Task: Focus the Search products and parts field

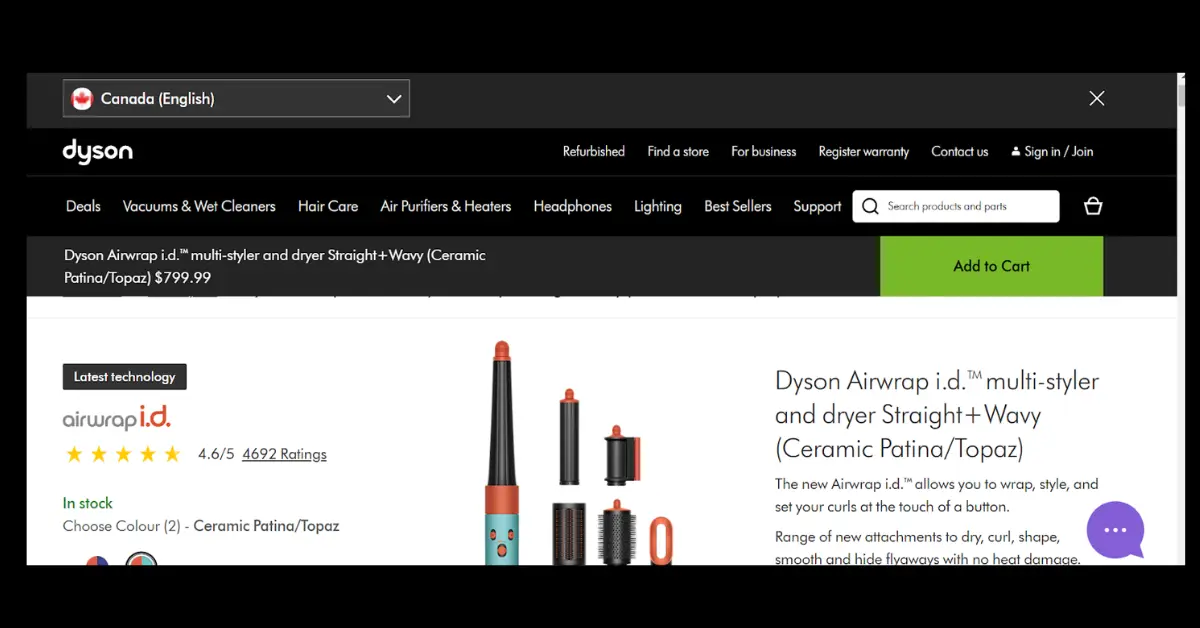Action: tap(956, 206)
